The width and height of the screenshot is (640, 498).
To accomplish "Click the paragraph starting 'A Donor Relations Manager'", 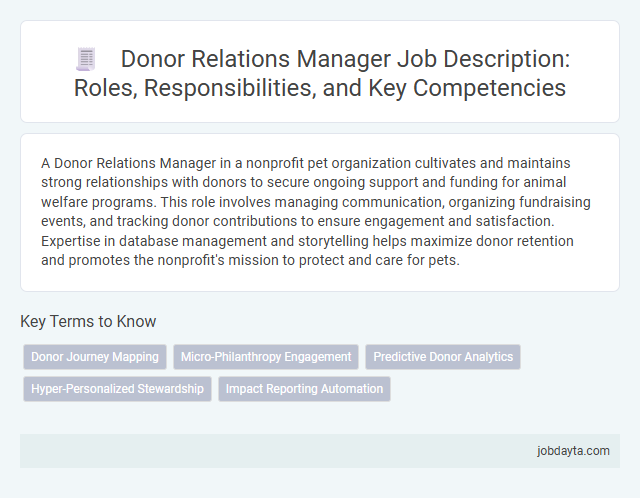I will tap(316, 211).
